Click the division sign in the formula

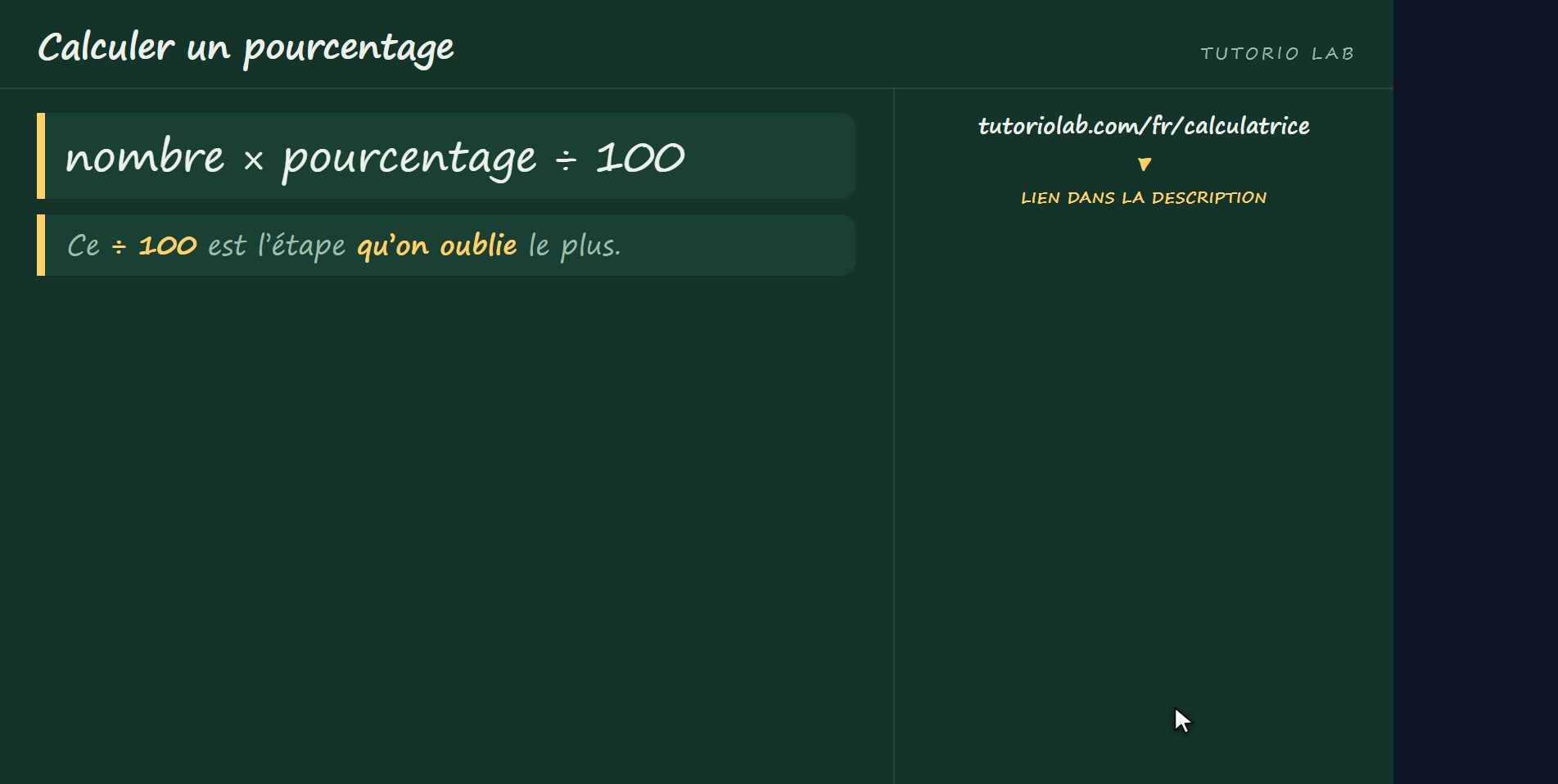(566, 160)
